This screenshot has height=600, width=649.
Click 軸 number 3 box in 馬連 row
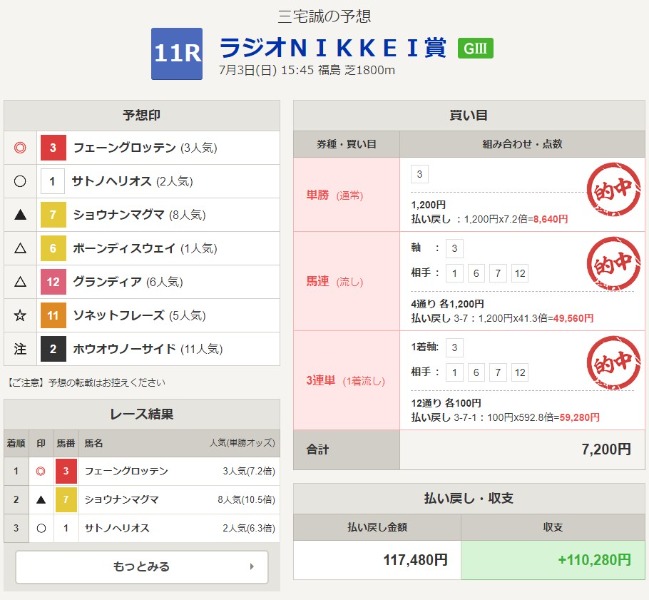454,248
